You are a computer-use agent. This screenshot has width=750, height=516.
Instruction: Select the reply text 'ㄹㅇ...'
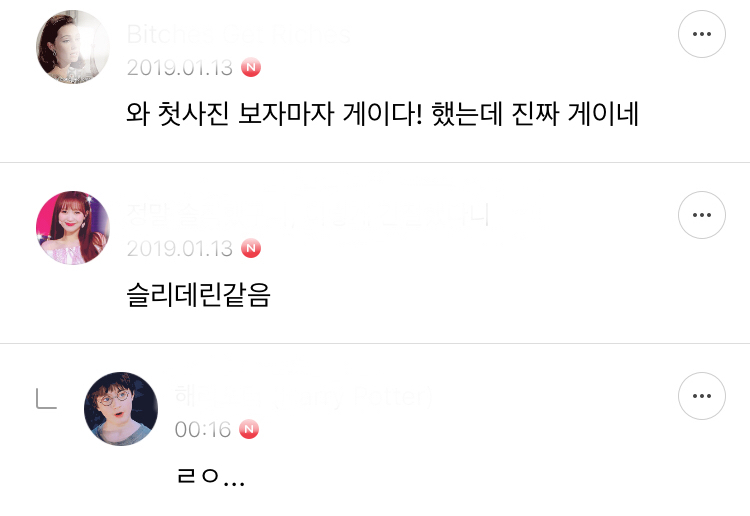click(210, 477)
